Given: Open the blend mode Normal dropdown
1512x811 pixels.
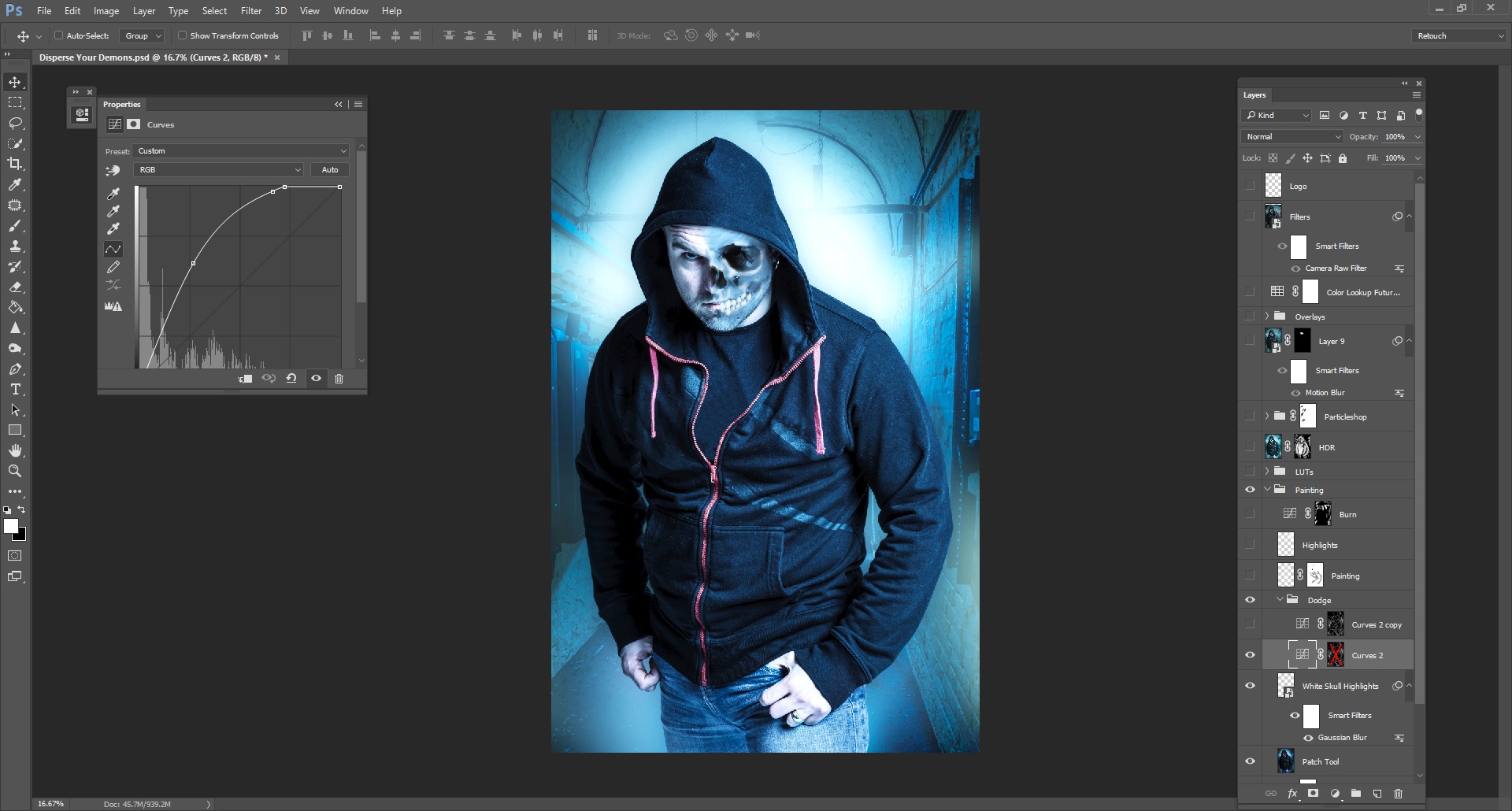Looking at the screenshot, I should coord(1291,136).
